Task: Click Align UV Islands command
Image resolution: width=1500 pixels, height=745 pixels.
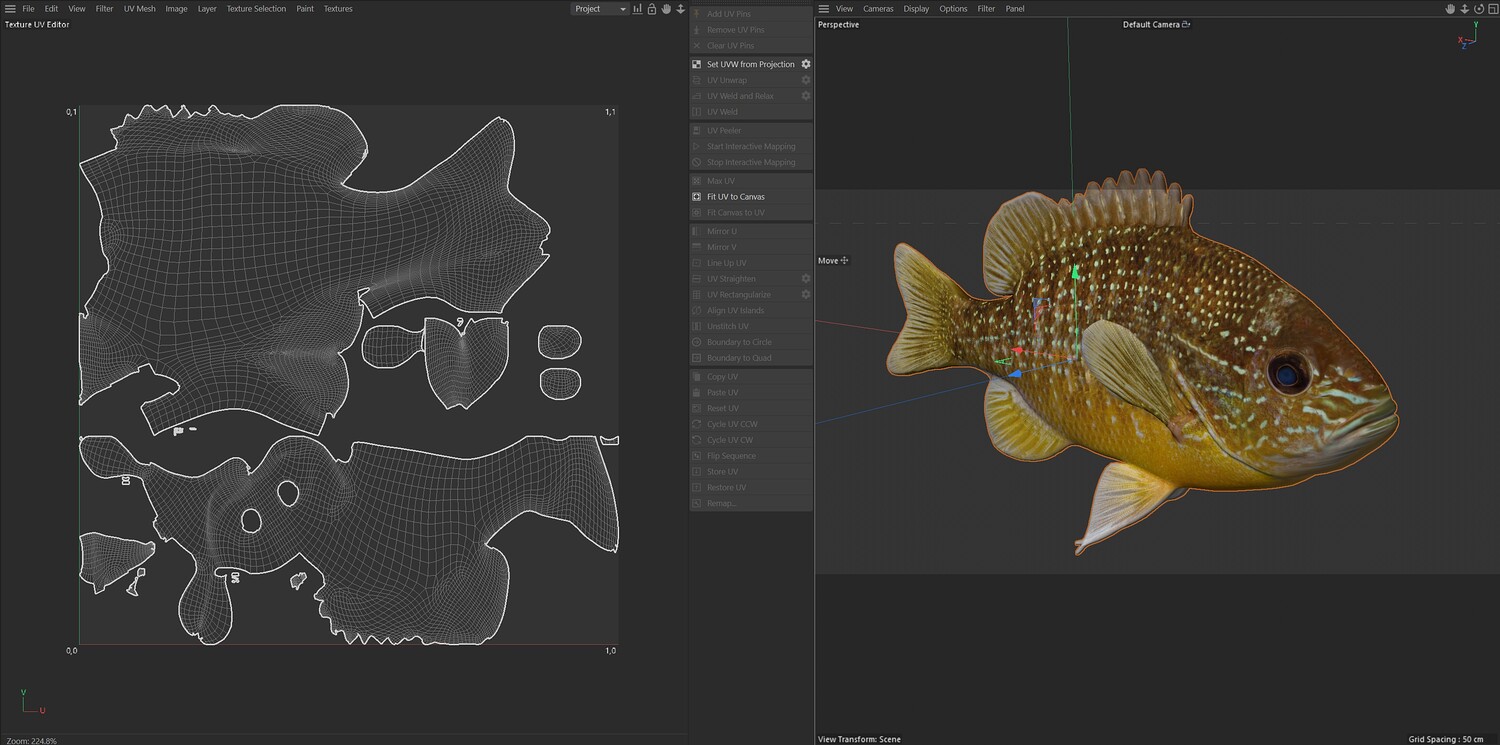Action: pyautogui.click(x=750, y=311)
